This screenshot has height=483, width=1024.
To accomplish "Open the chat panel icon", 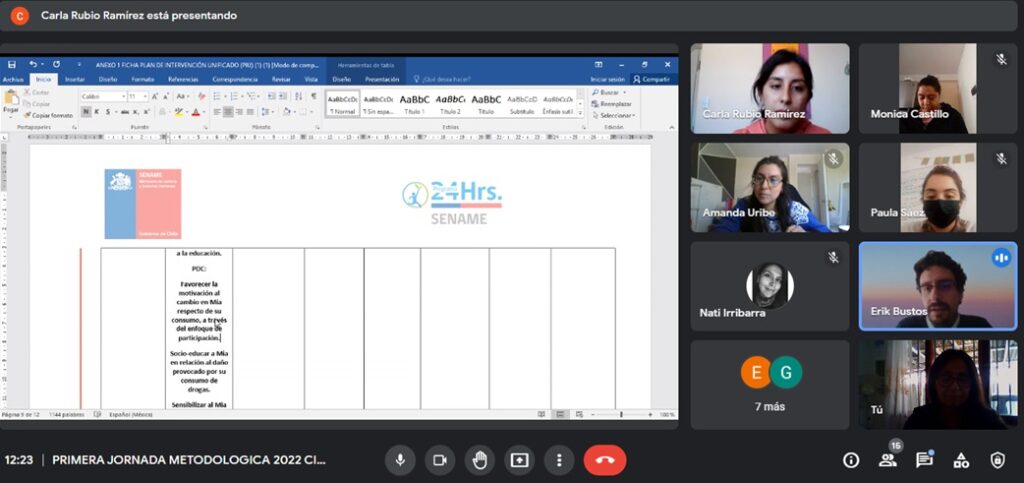I will tap(924, 460).
